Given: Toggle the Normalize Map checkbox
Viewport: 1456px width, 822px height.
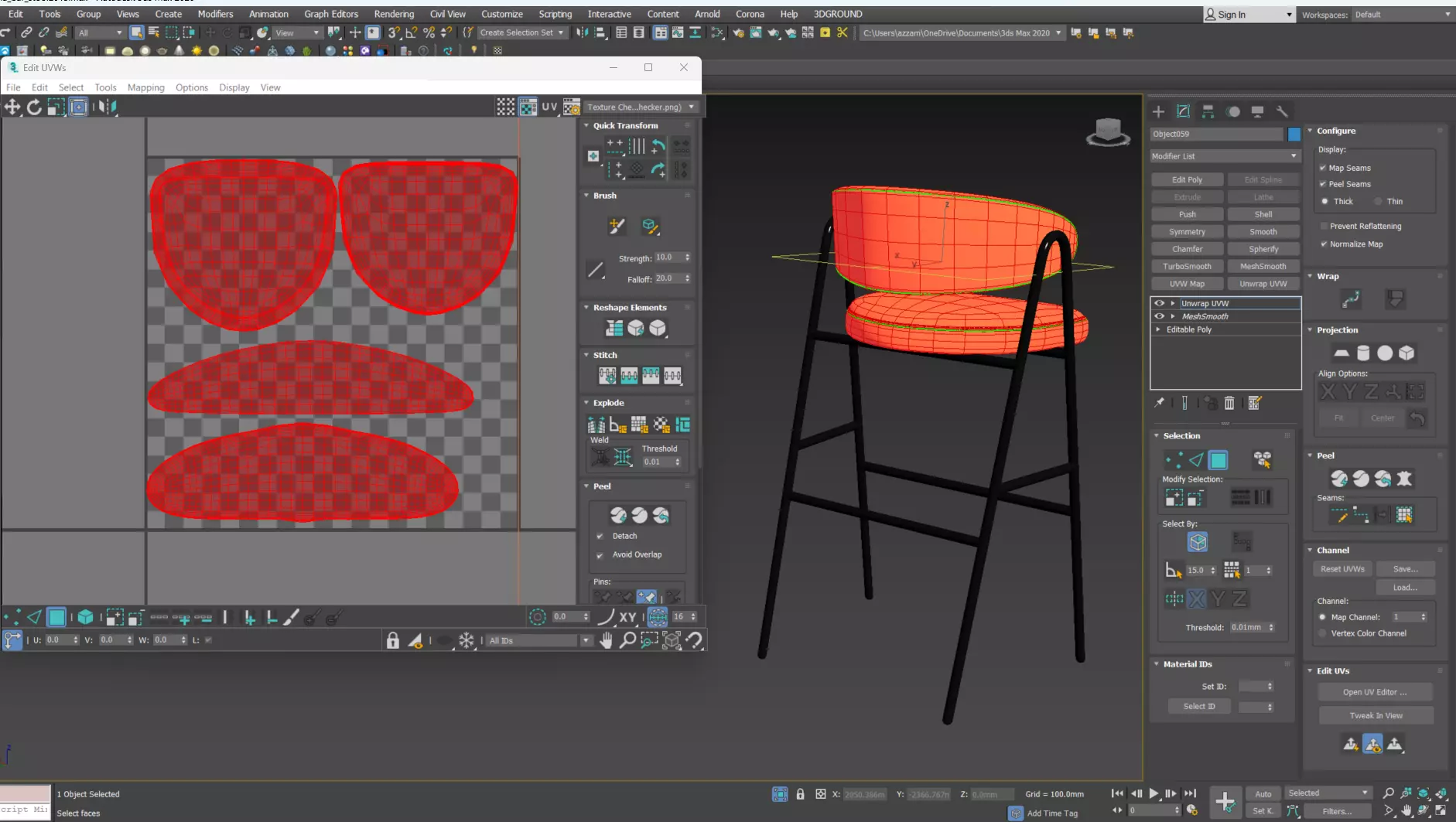Looking at the screenshot, I should pyautogui.click(x=1324, y=244).
